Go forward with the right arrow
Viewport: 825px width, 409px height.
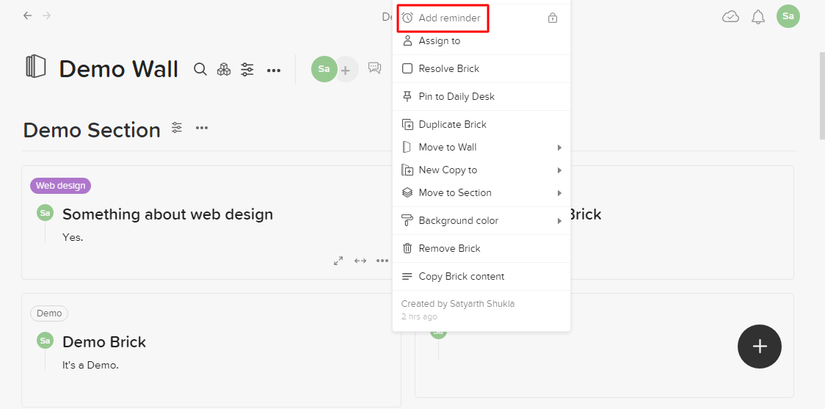click(47, 16)
